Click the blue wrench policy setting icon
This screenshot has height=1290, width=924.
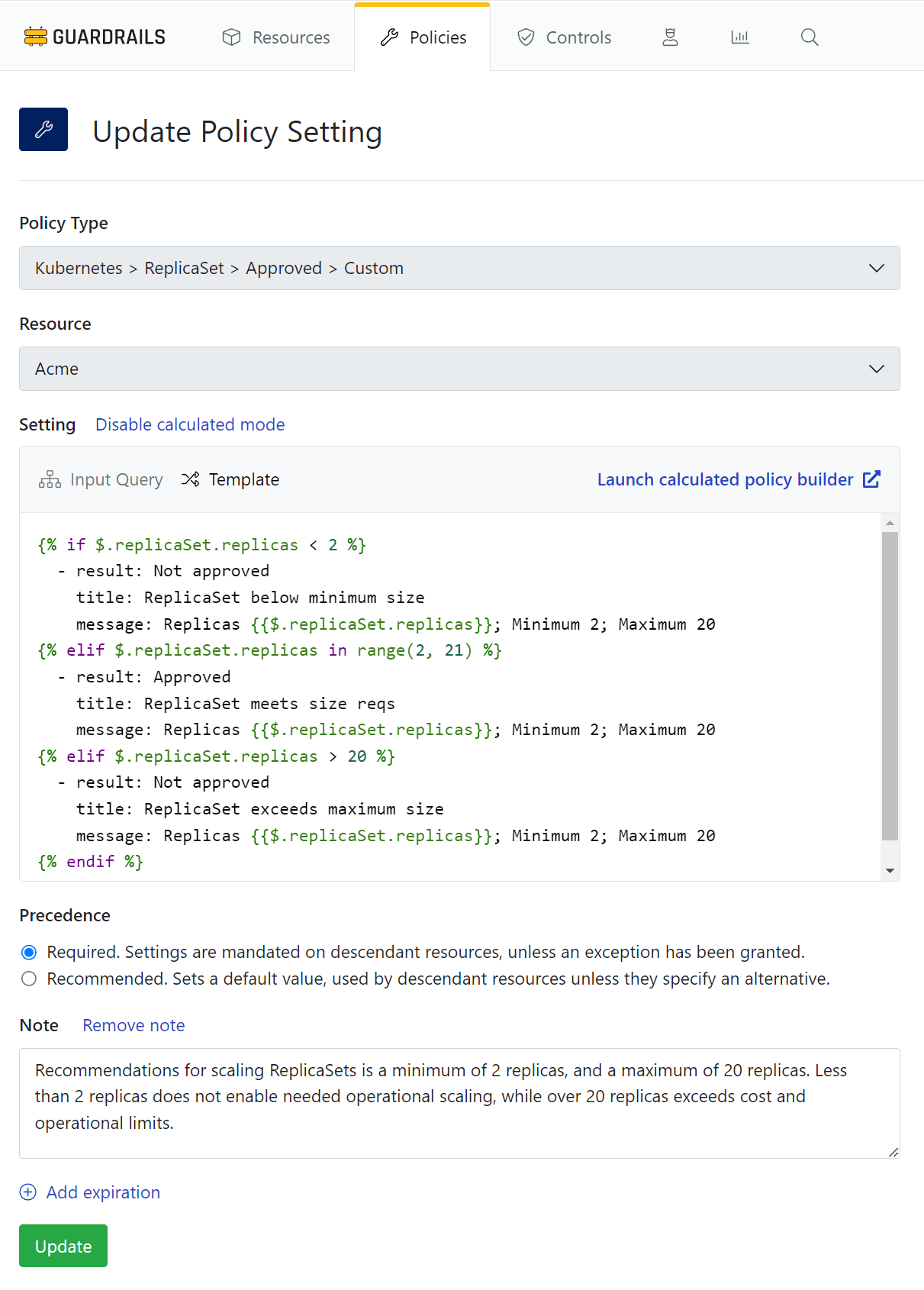pos(43,130)
